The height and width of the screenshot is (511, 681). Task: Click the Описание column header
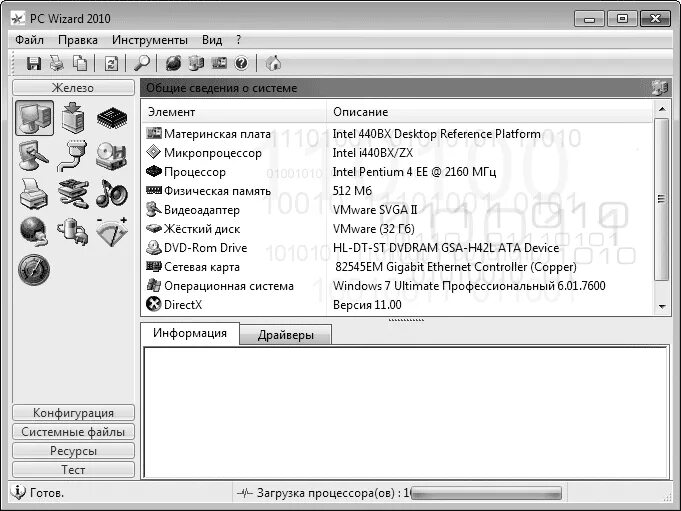click(x=489, y=112)
